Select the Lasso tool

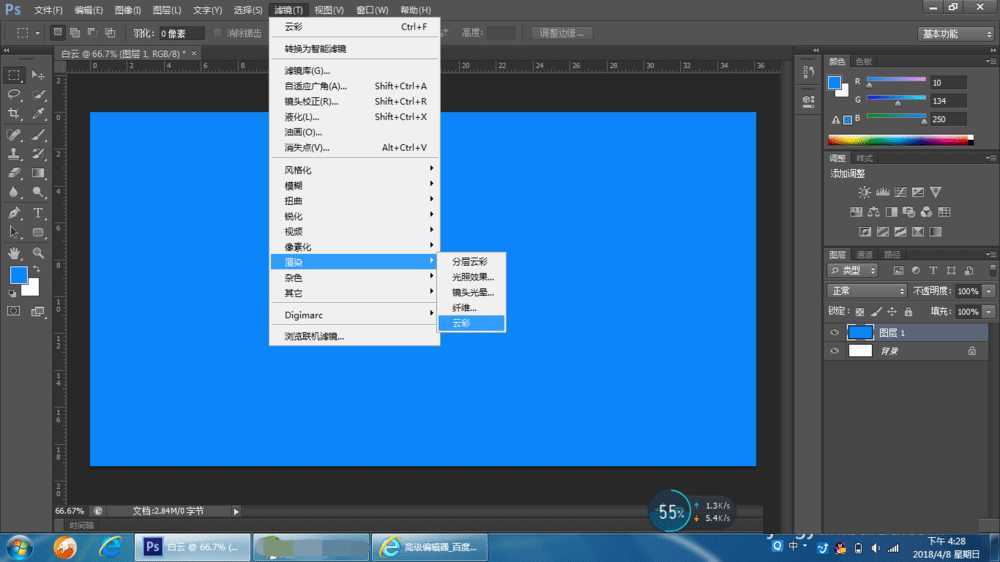pos(14,95)
